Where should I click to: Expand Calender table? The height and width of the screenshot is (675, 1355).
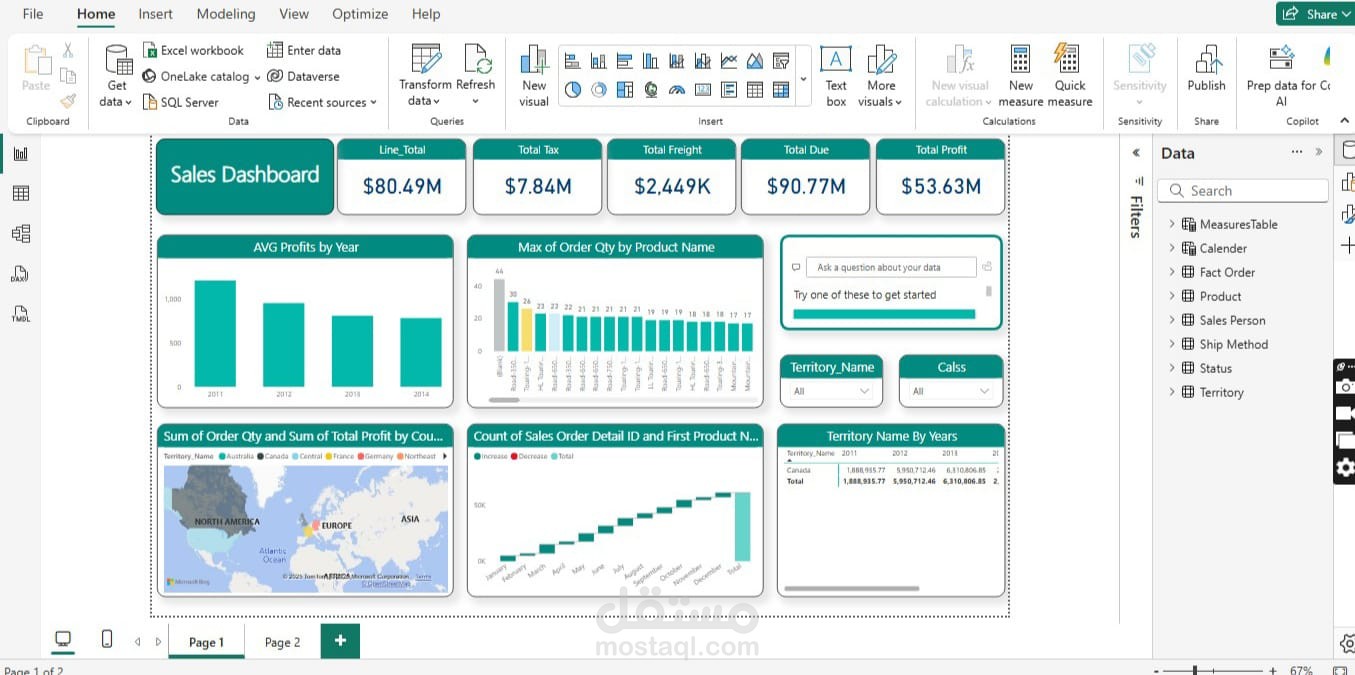tap(1172, 248)
